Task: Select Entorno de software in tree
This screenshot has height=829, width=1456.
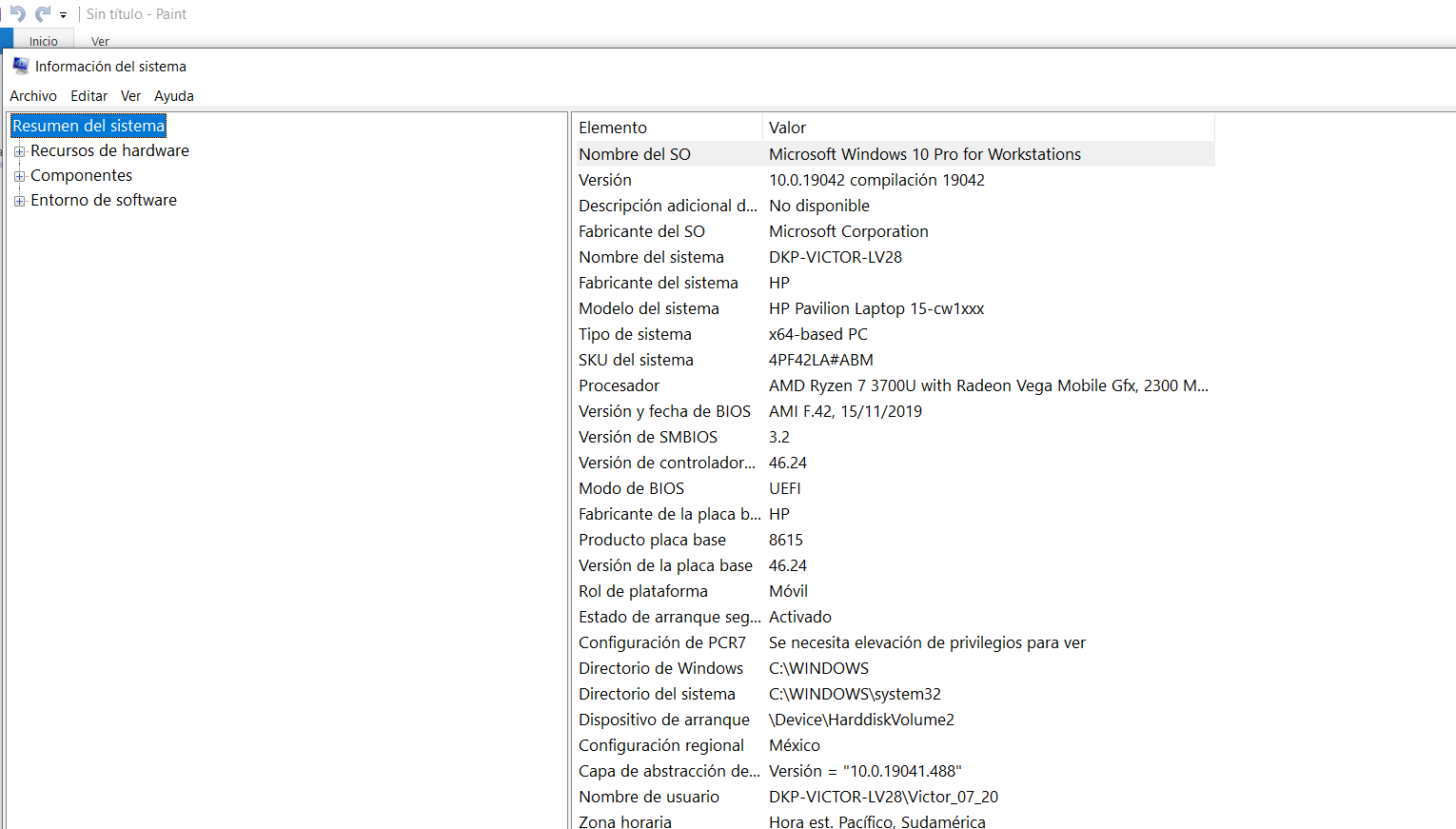Action: [x=104, y=200]
